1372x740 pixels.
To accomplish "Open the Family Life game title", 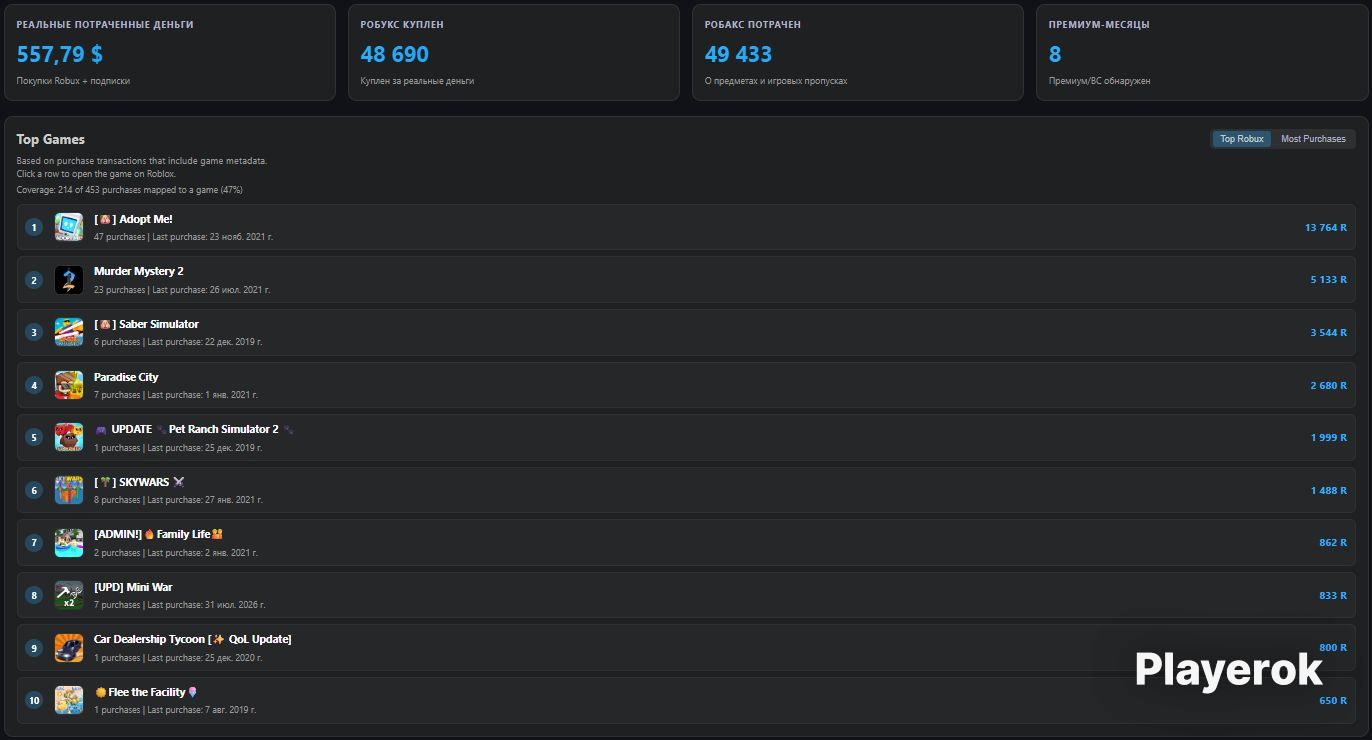I will [x=158, y=534].
